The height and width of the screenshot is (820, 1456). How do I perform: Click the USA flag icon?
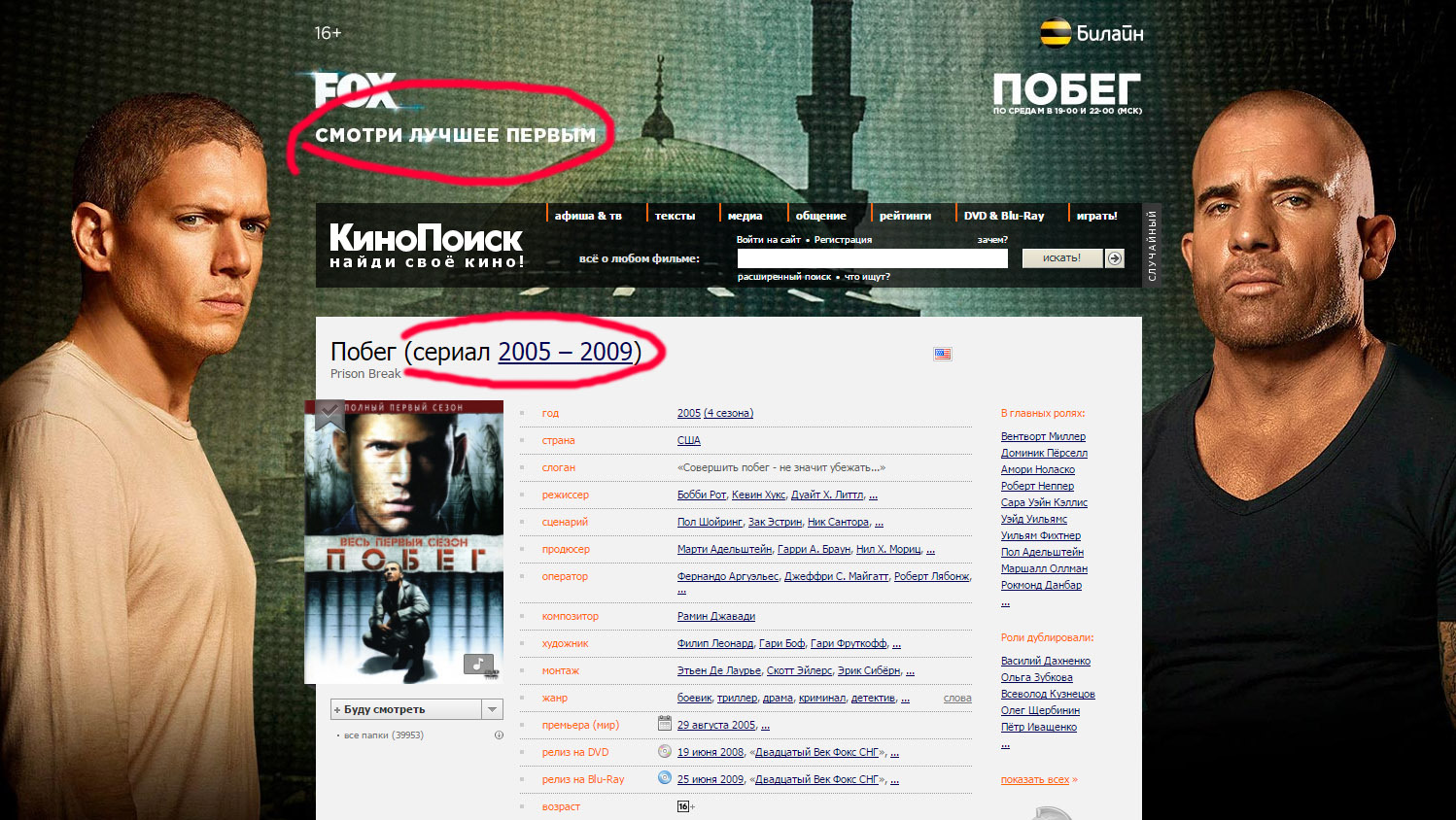point(942,354)
